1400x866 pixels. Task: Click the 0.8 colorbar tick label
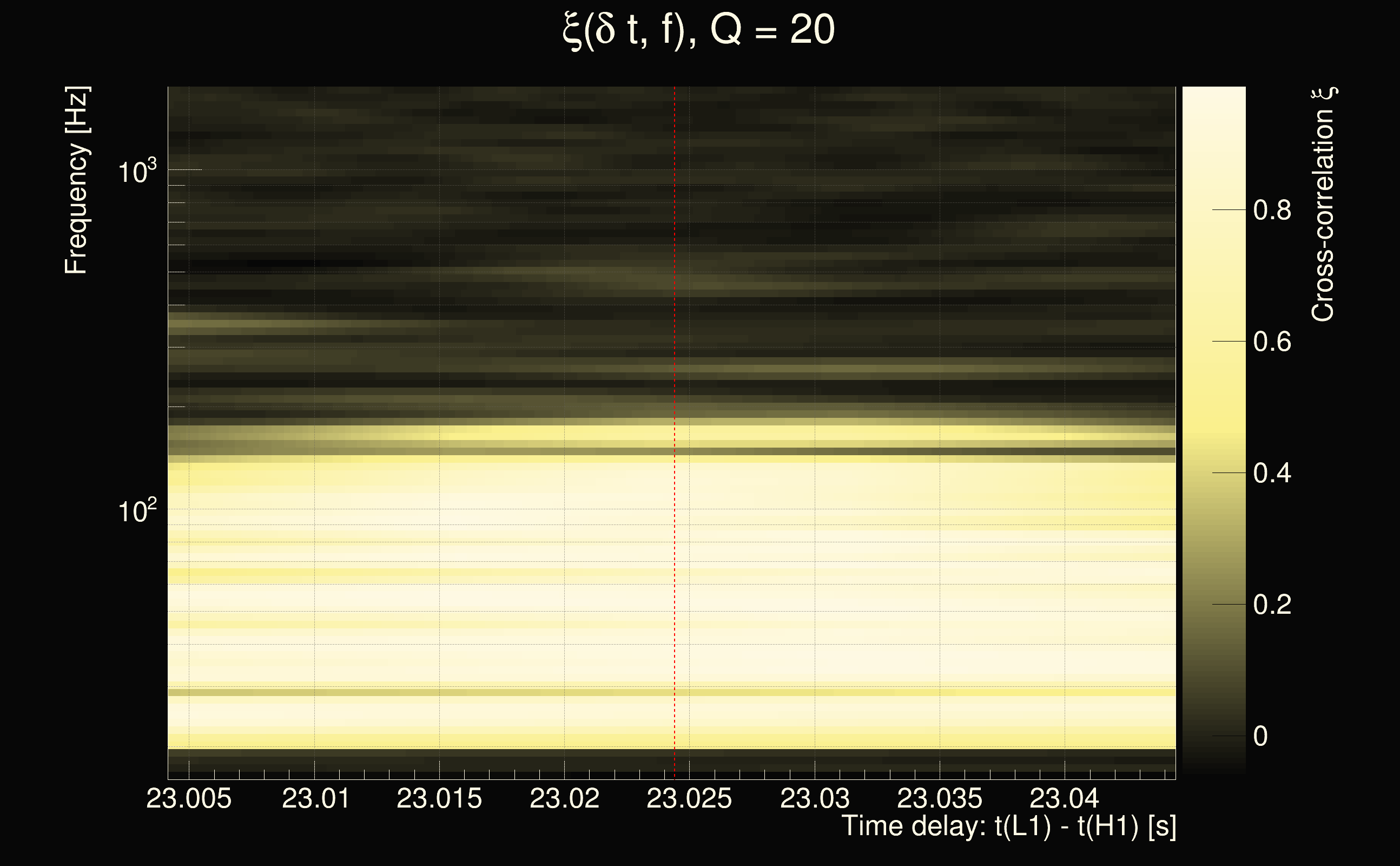(1272, 210)
